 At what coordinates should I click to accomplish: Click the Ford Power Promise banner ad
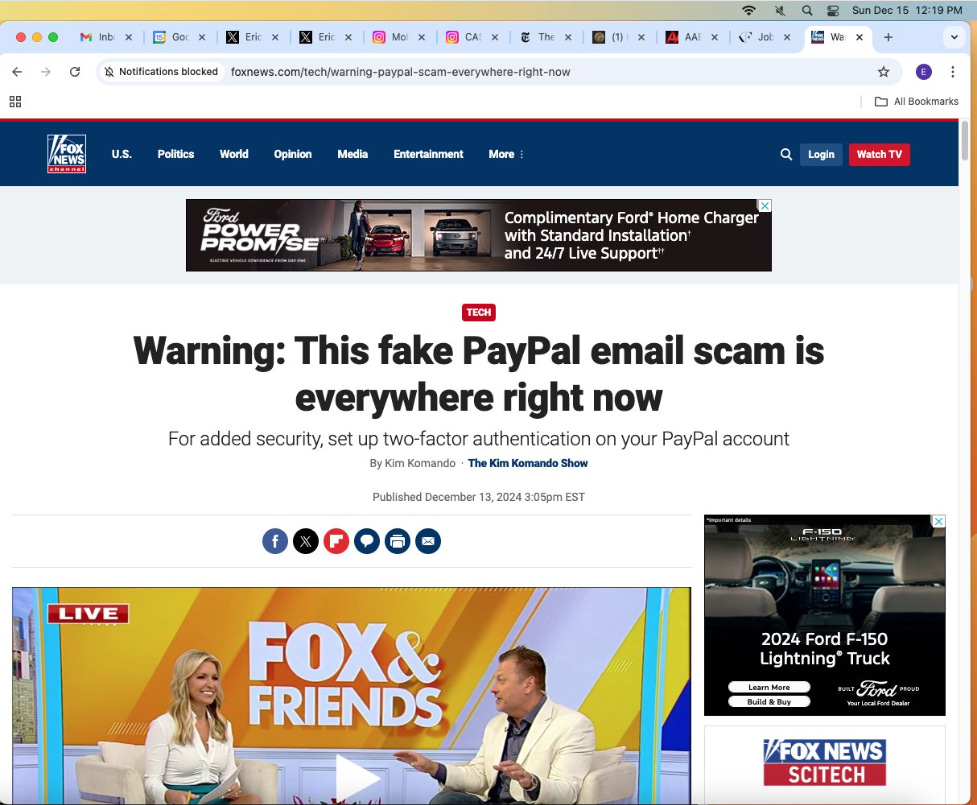click(479, 235)
